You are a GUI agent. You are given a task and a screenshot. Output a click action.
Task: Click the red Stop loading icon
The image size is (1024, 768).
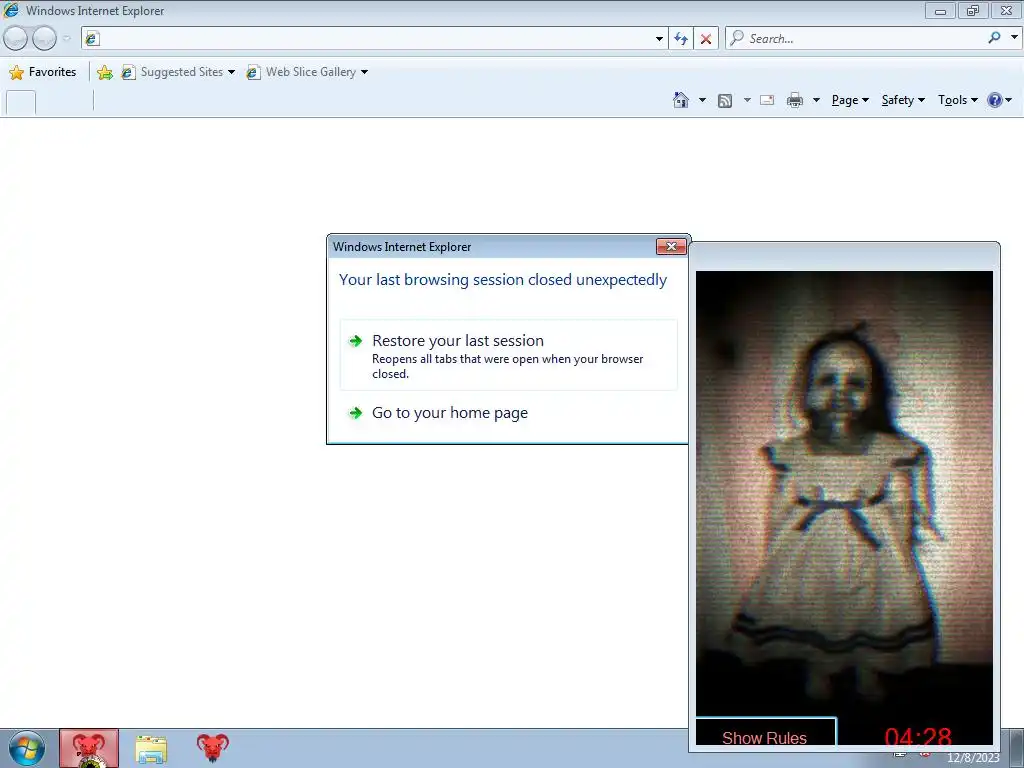click(x=706, y=39)
